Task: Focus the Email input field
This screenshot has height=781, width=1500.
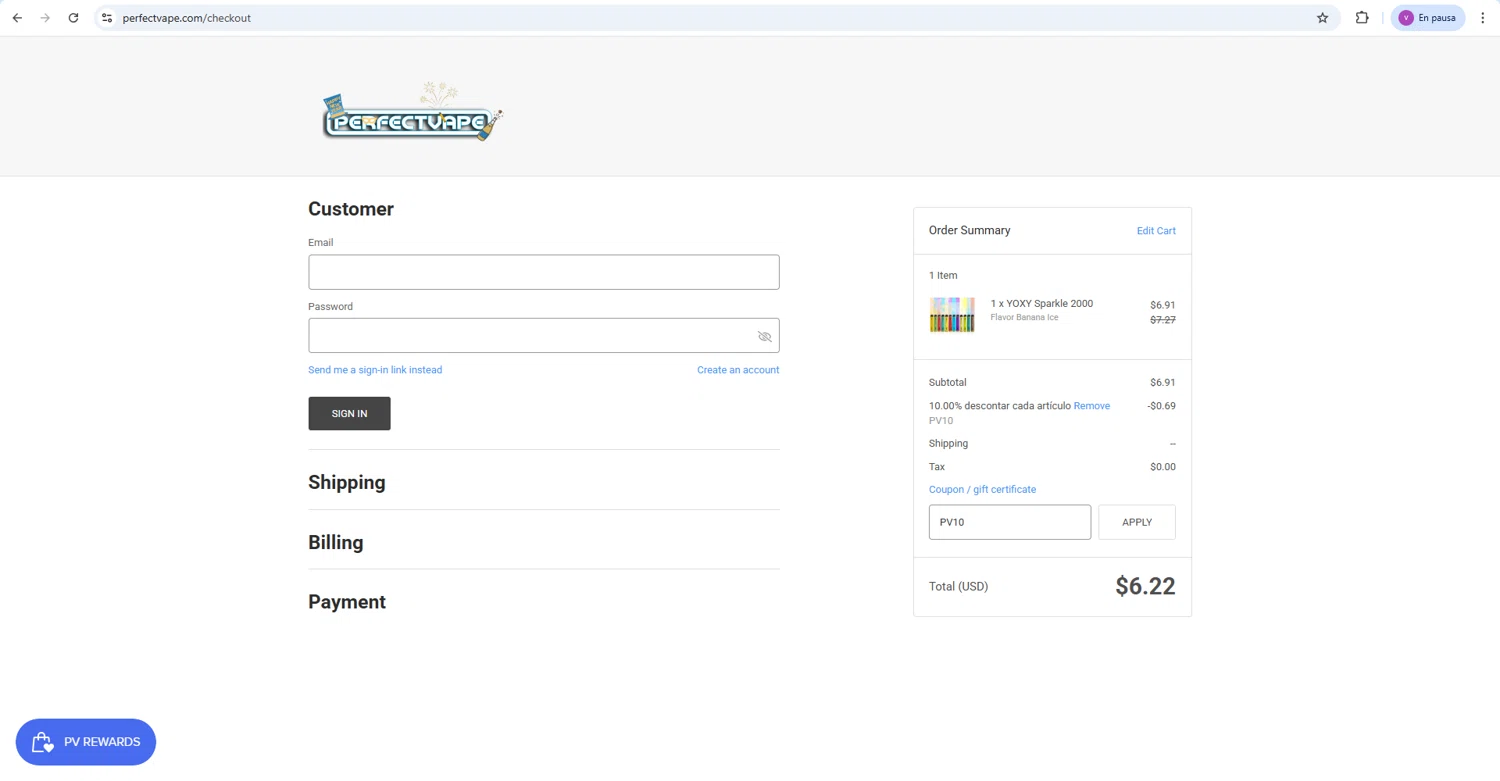Action: point(544,272)
